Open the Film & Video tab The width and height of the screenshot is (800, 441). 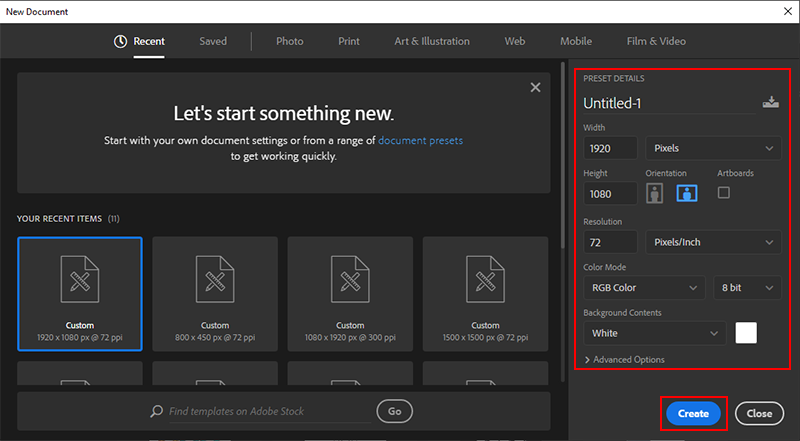[655, 42]
